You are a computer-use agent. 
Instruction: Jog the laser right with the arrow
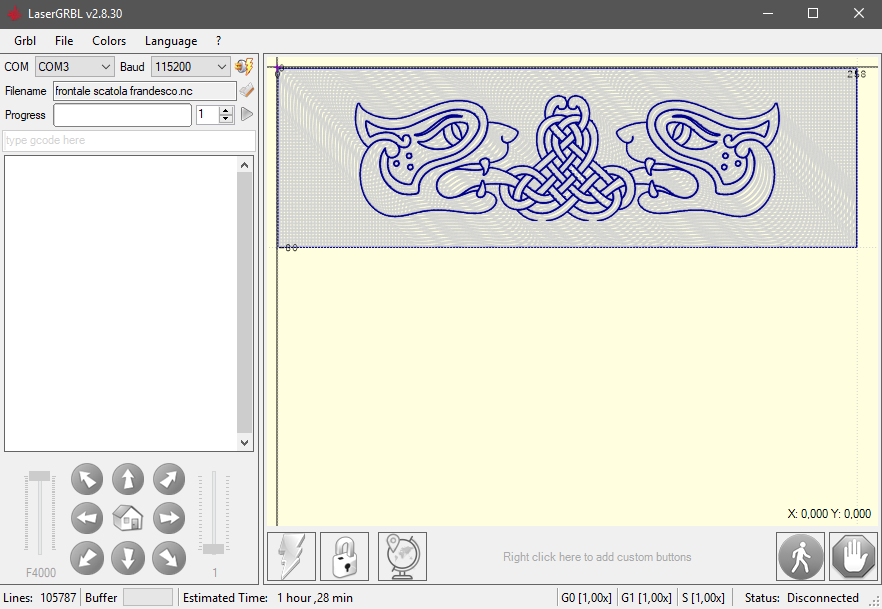(168, 518)
